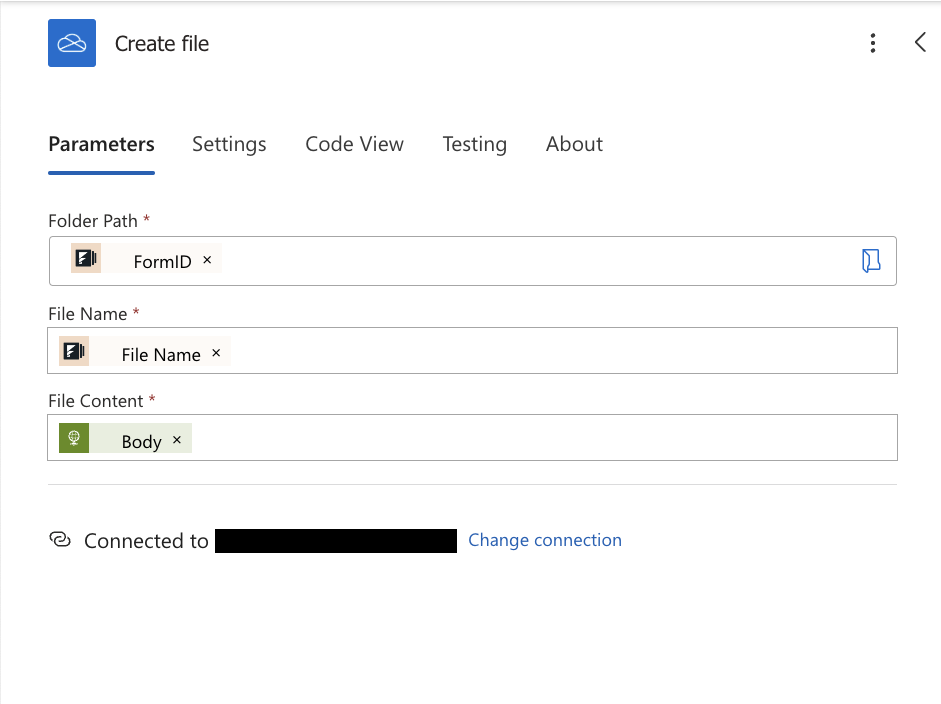Screen dimensions: 941x704
Task: Click the Forms icon on File Name token
Action: coord(74,351)
